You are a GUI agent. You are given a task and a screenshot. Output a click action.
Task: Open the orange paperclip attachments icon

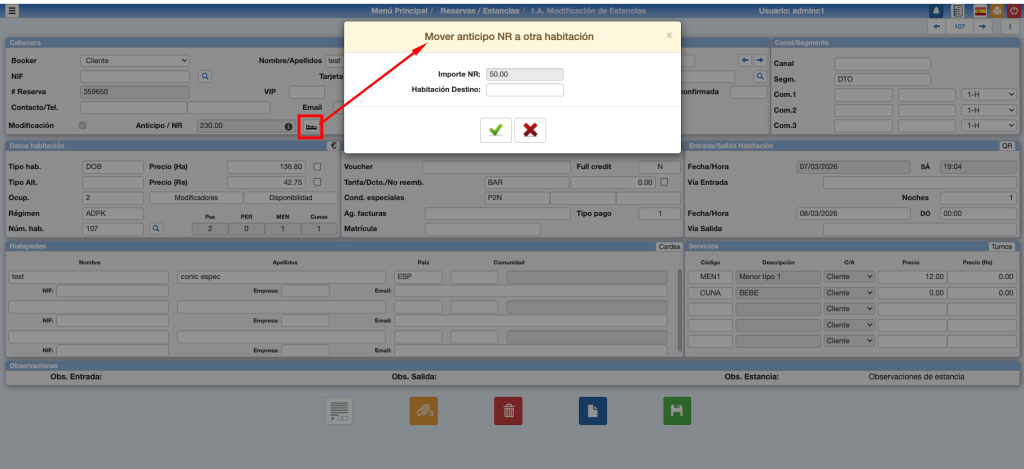pyautogui.click(x=424, y=410)
